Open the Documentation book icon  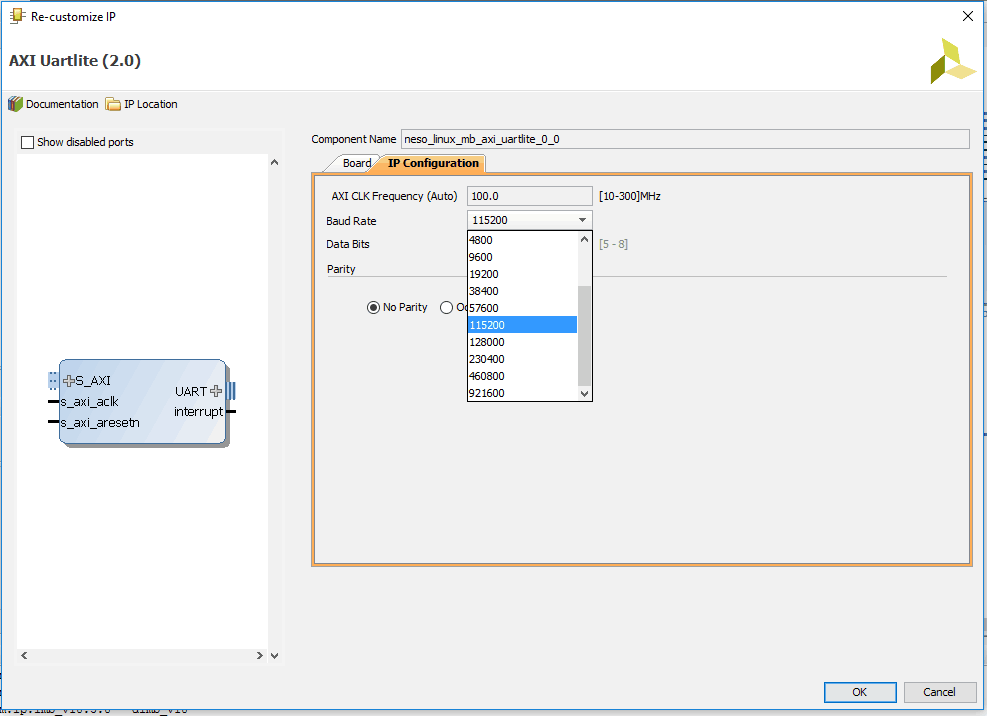tap(15, 104)
